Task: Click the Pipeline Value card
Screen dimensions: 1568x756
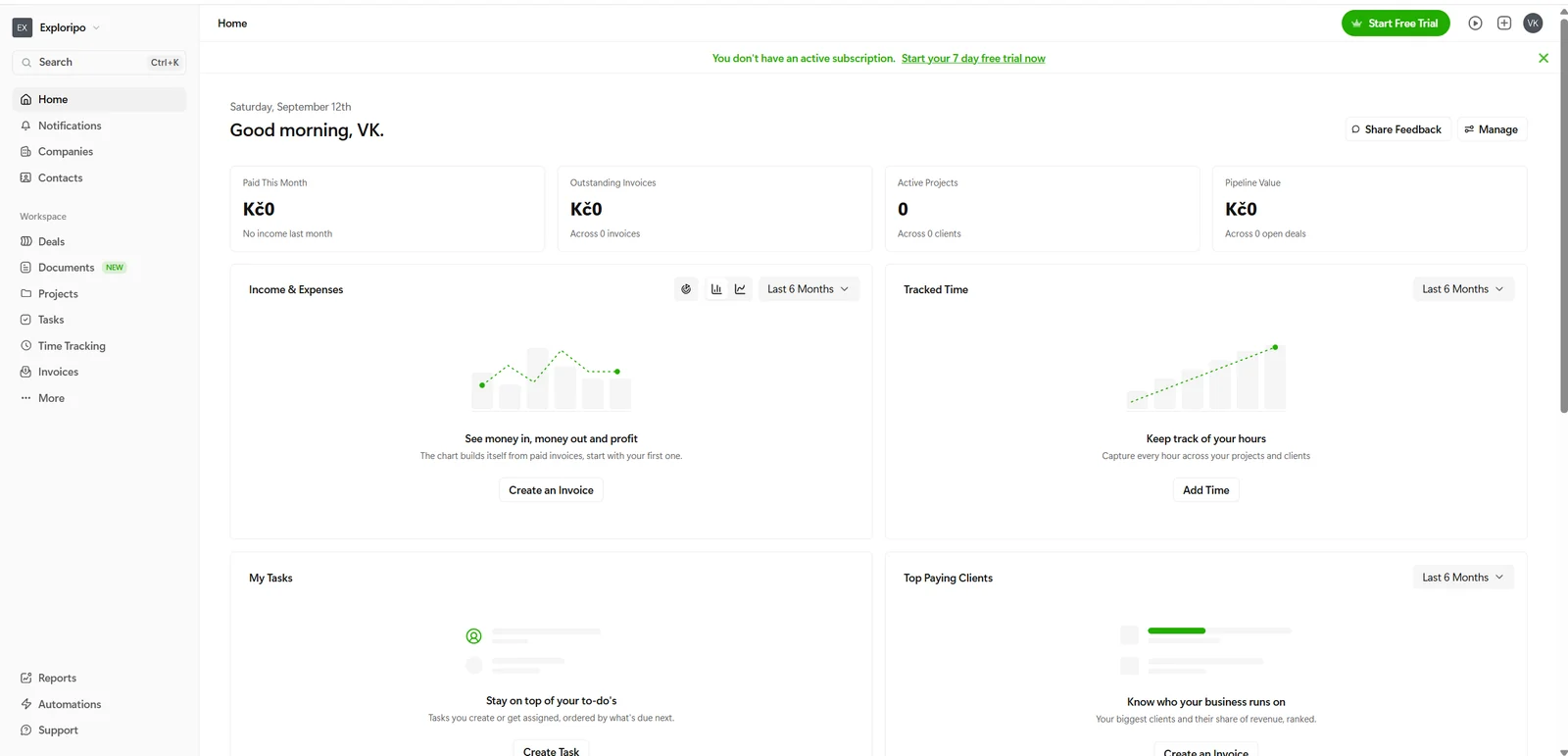Action: click(x=1369, y=209)
